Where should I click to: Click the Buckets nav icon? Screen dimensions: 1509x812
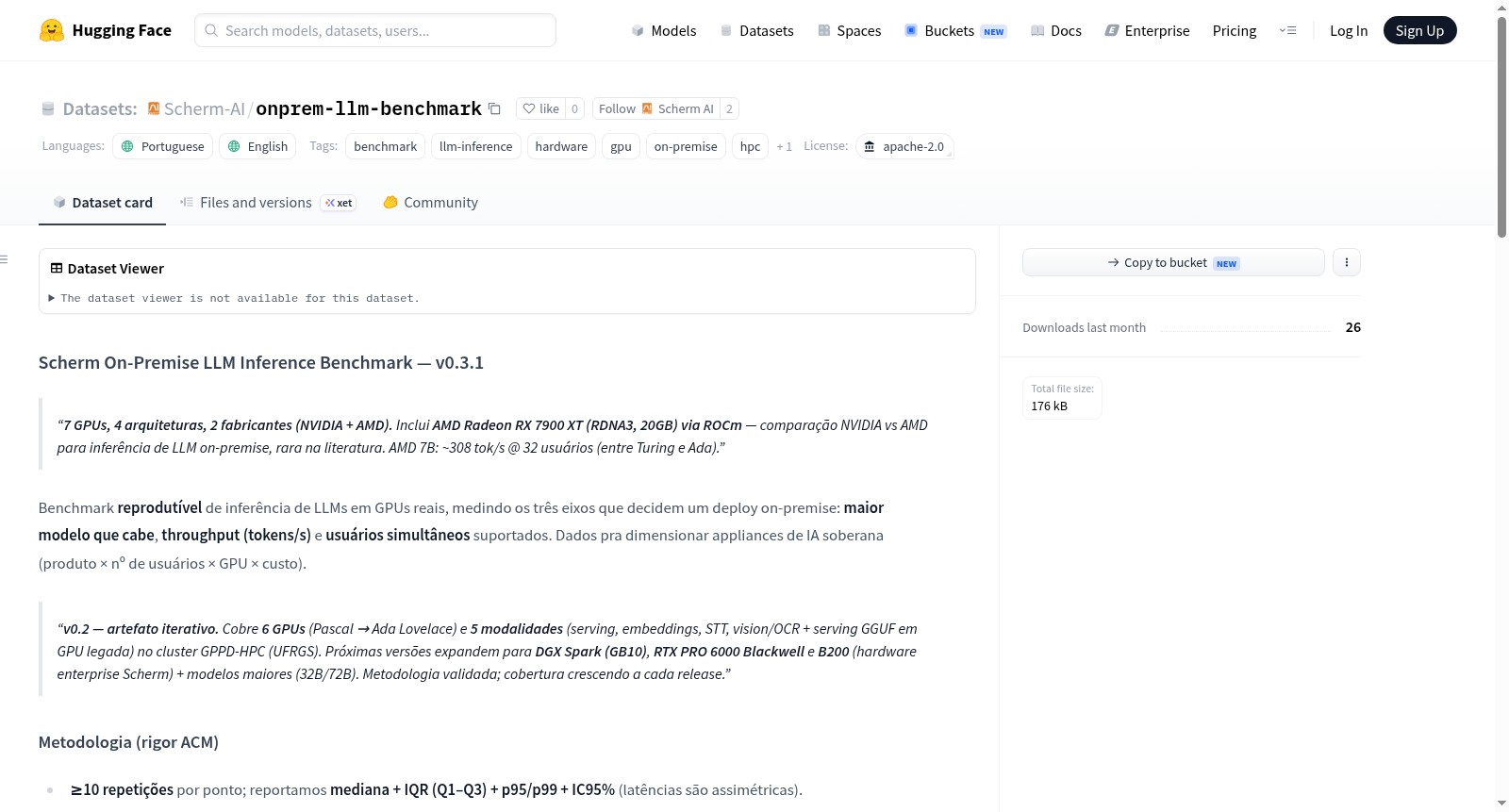(x=911, y=30)
